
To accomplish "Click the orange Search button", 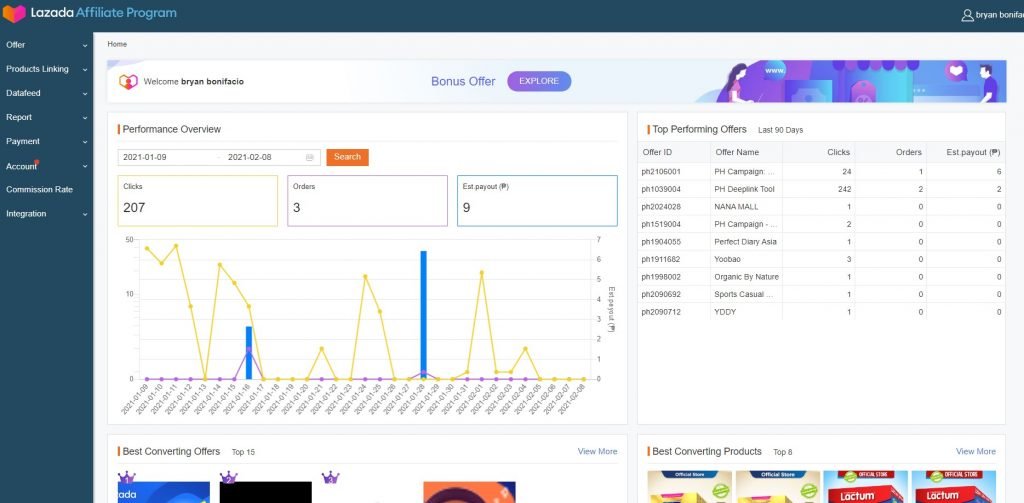I will 347,157.
